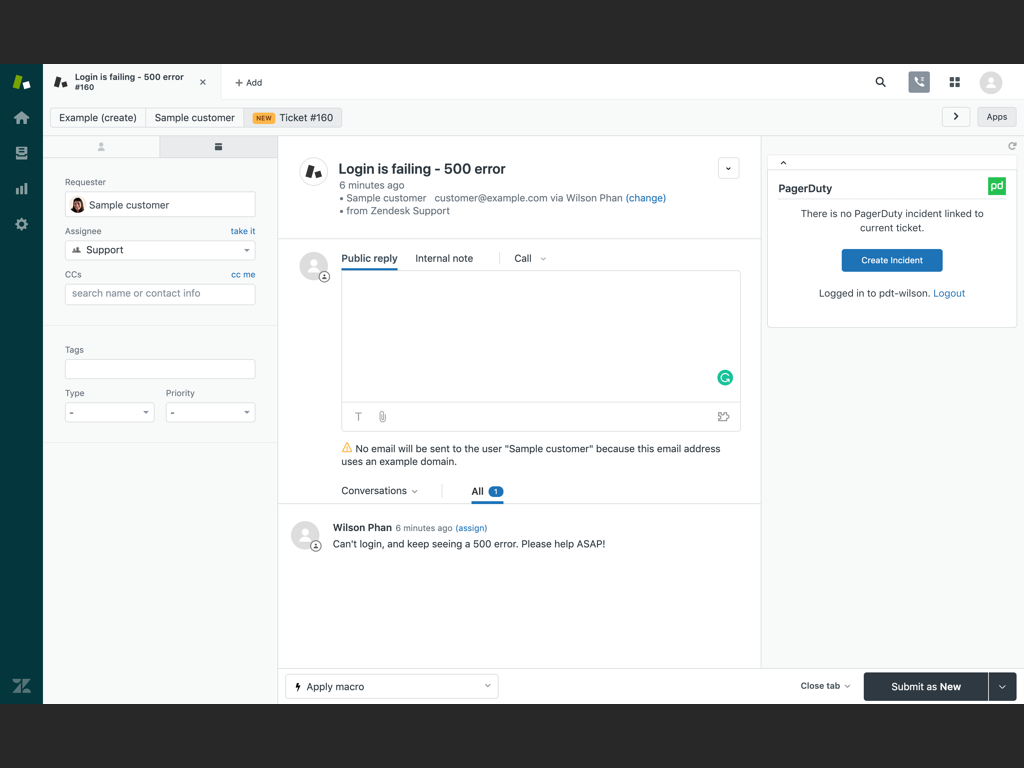This screenshot has height=768, width=1024.
Task: Switch to the Internal note tab
Action: 444,258
